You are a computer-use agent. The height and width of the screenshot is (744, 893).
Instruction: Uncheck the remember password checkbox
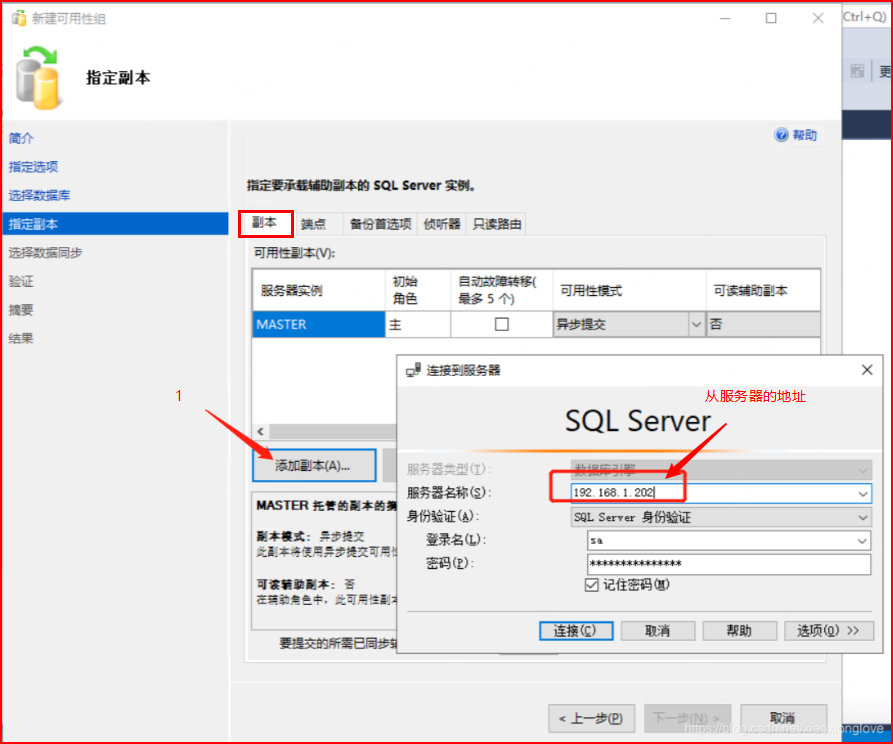click(x=591, y=584)
